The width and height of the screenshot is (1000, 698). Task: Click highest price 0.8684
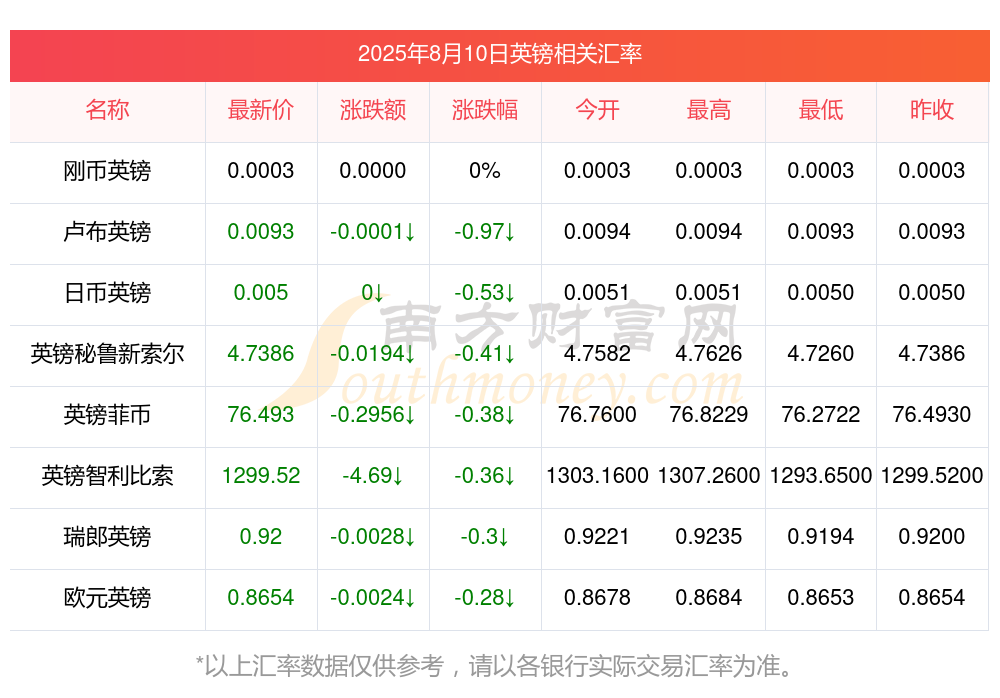click(709, 598)
